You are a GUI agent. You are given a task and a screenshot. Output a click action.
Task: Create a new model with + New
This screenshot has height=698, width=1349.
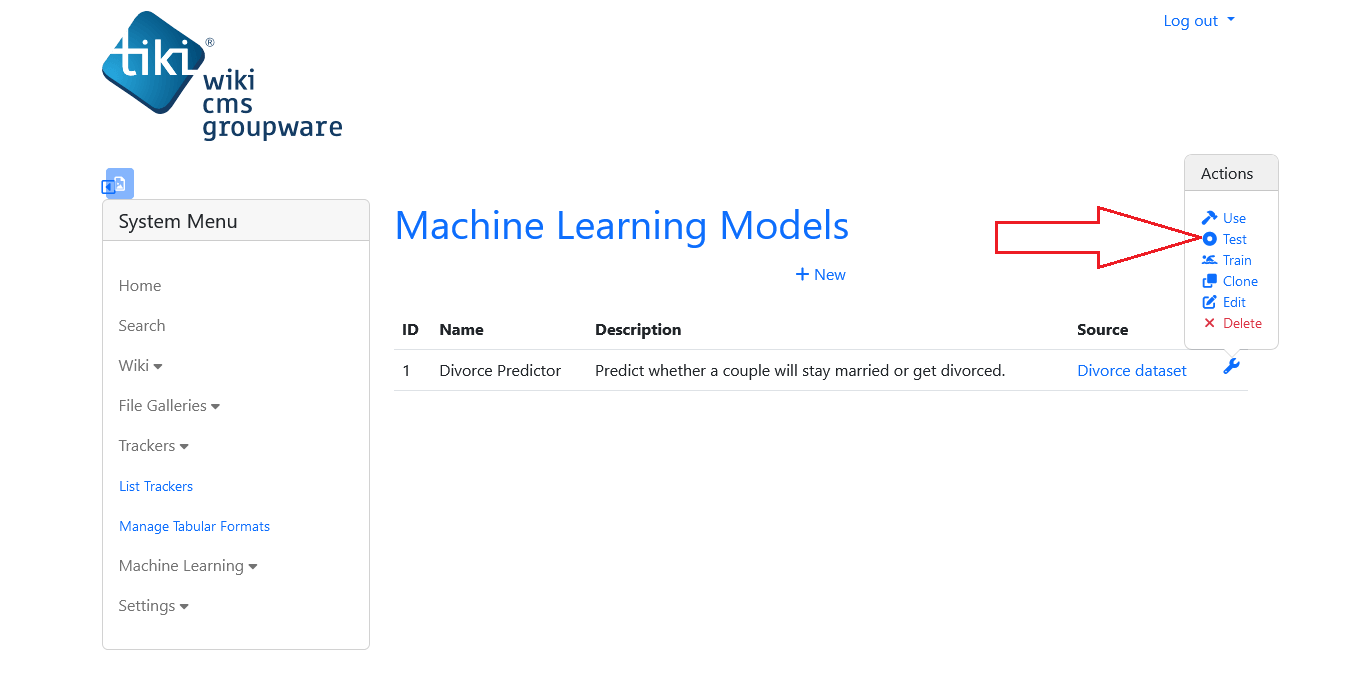tap(820, 274)
